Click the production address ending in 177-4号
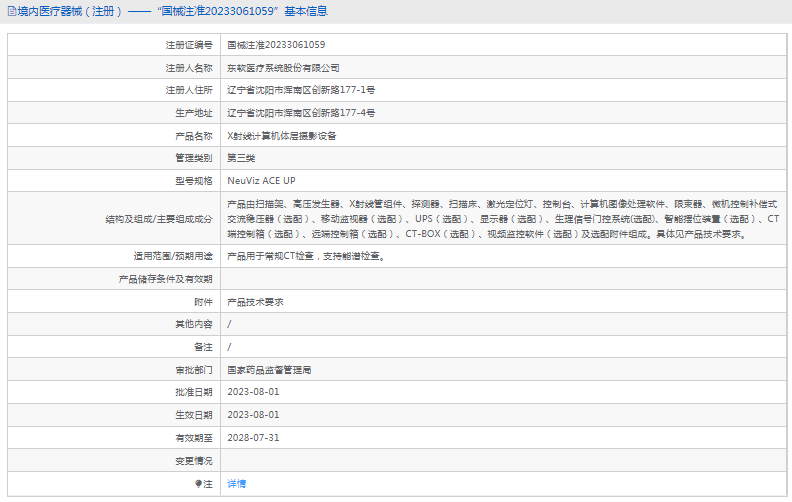 (301, 113)
